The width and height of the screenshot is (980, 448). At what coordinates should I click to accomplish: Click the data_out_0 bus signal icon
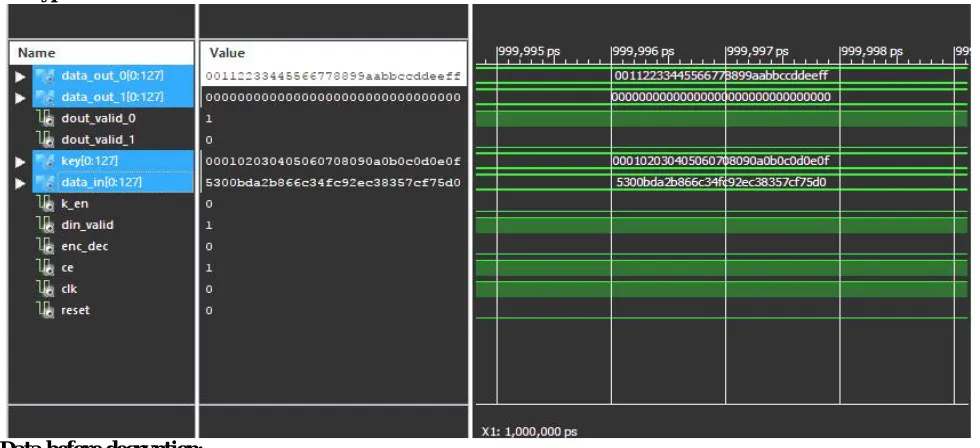[x=45, y=76]
